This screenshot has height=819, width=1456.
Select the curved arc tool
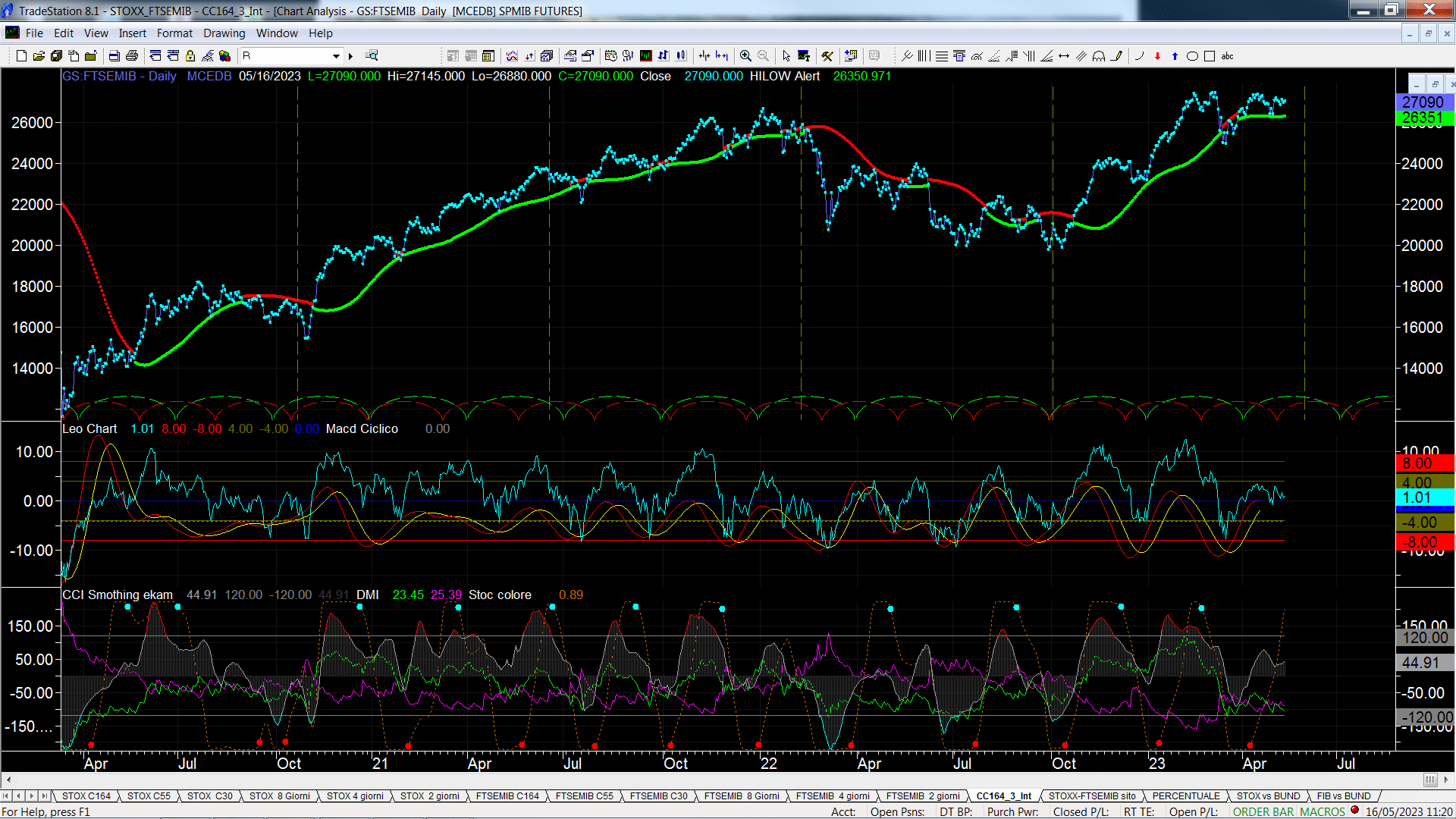1139,56
